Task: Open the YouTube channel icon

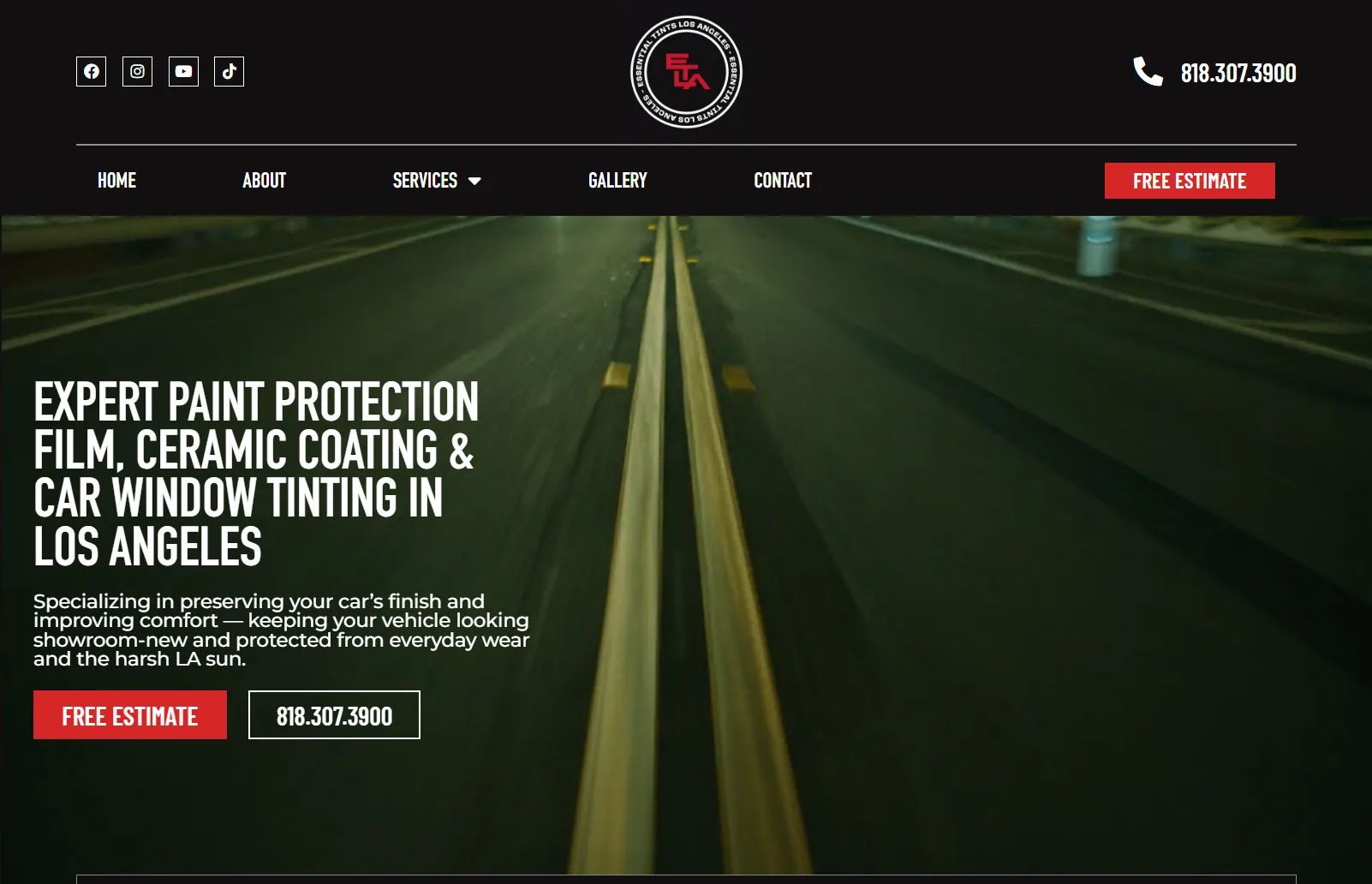Action: tap(183, 72)
